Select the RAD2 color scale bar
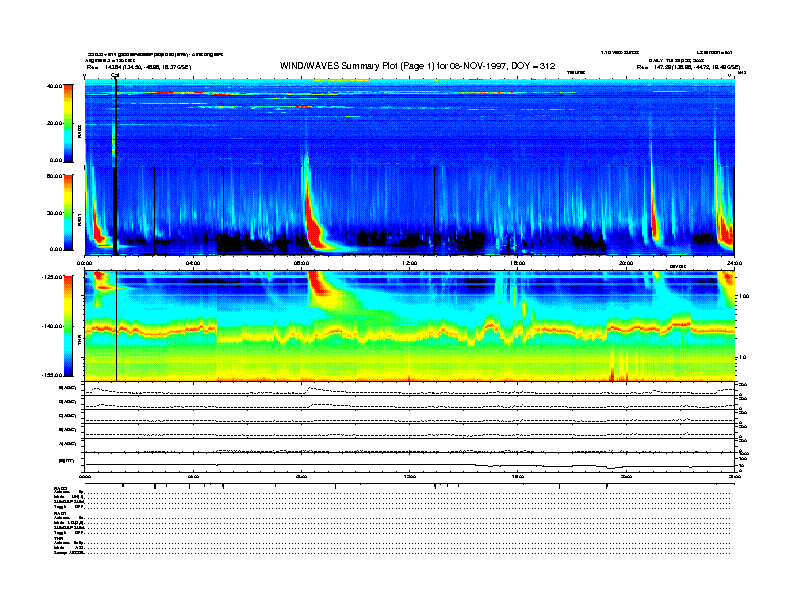The width and height of the screenshot is (792, 612). pos(68,123)
